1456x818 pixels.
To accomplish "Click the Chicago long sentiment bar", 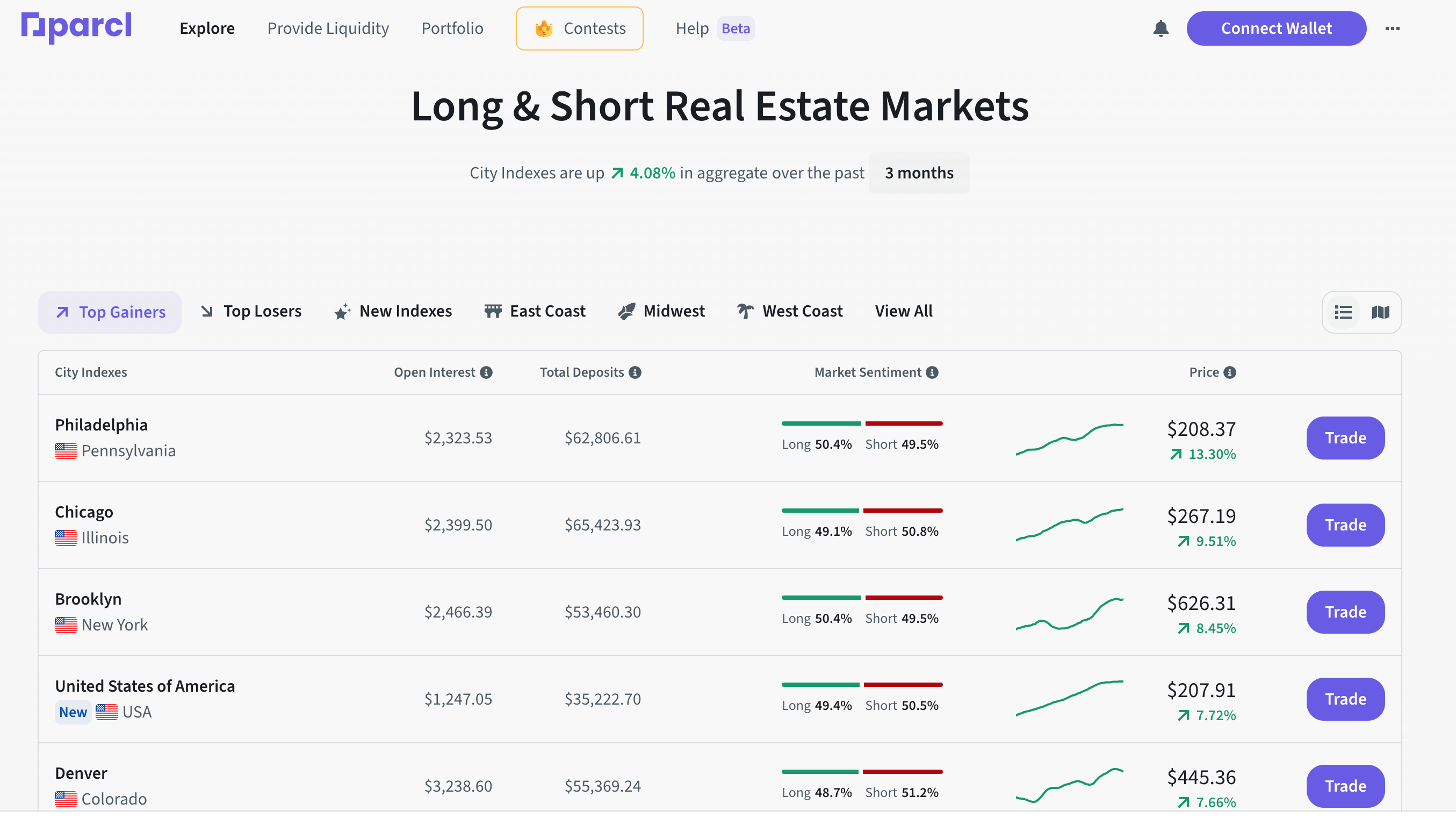I will pyautogui.click(x=820, y=511).
